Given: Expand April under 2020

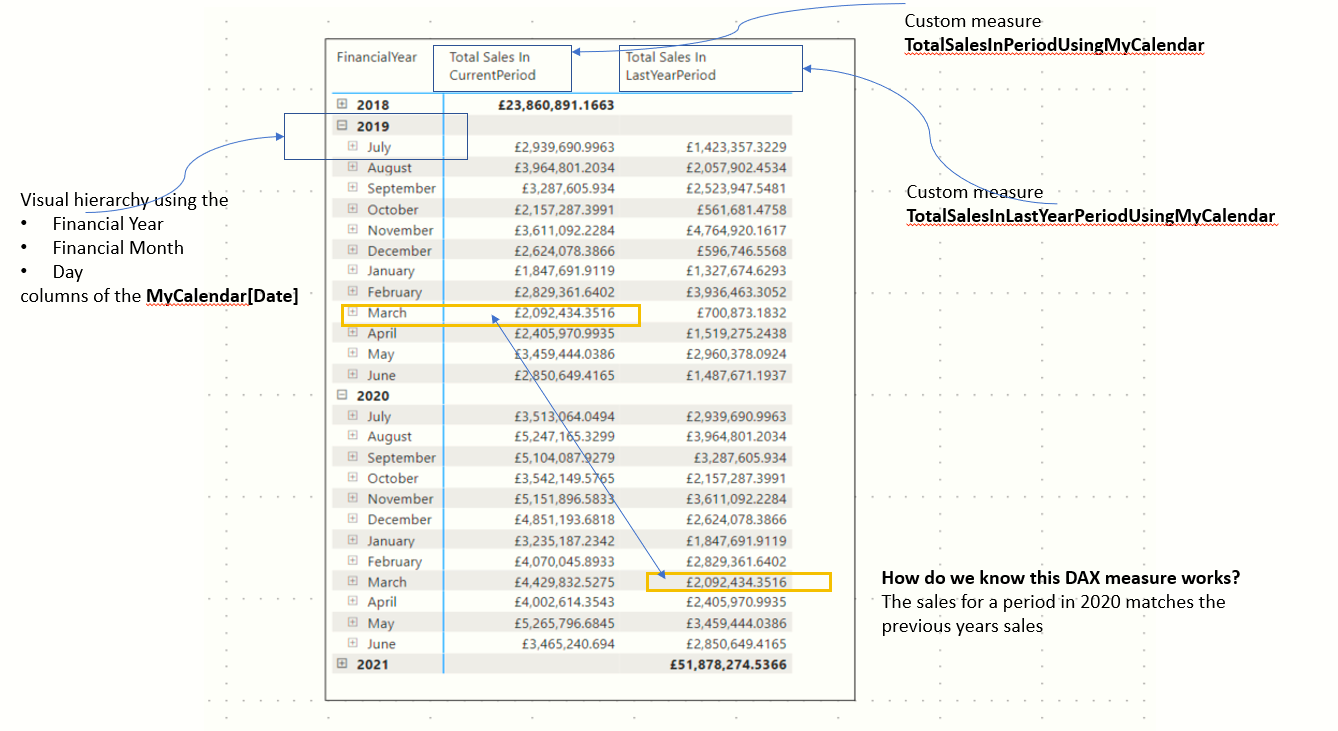Looking at the screenshot, I should 352,602.
